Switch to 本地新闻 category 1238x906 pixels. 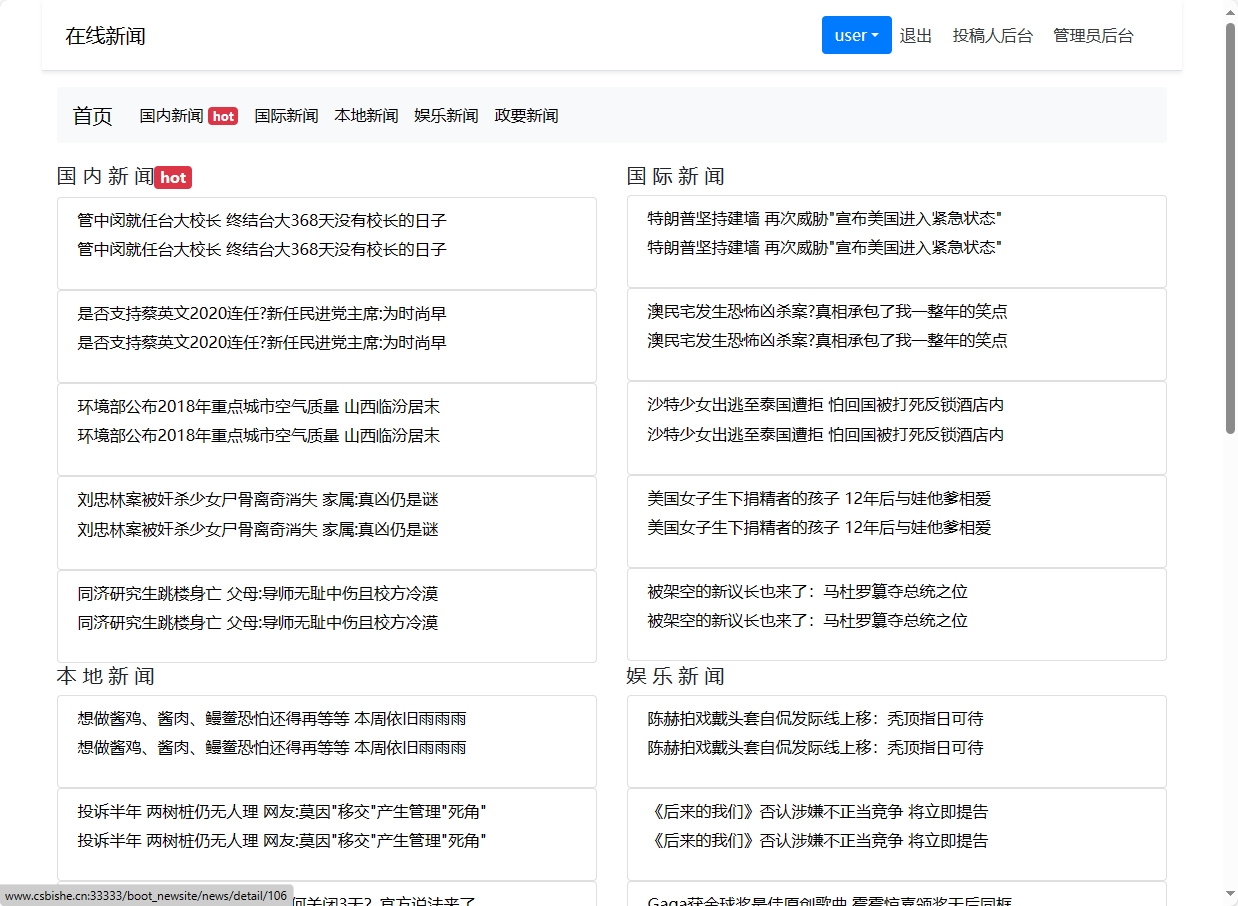[x=365, y=115]
